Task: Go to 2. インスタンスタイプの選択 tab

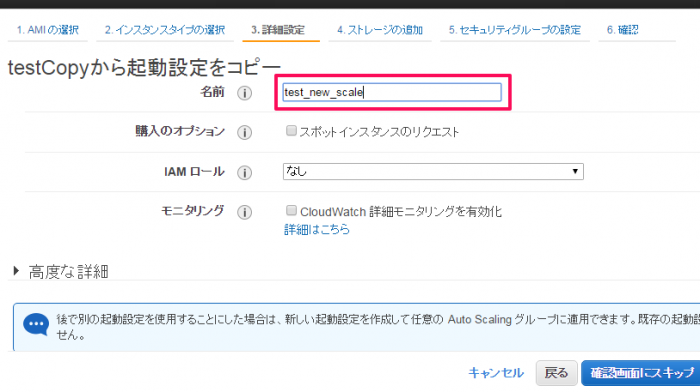Action: coord(165,30)
